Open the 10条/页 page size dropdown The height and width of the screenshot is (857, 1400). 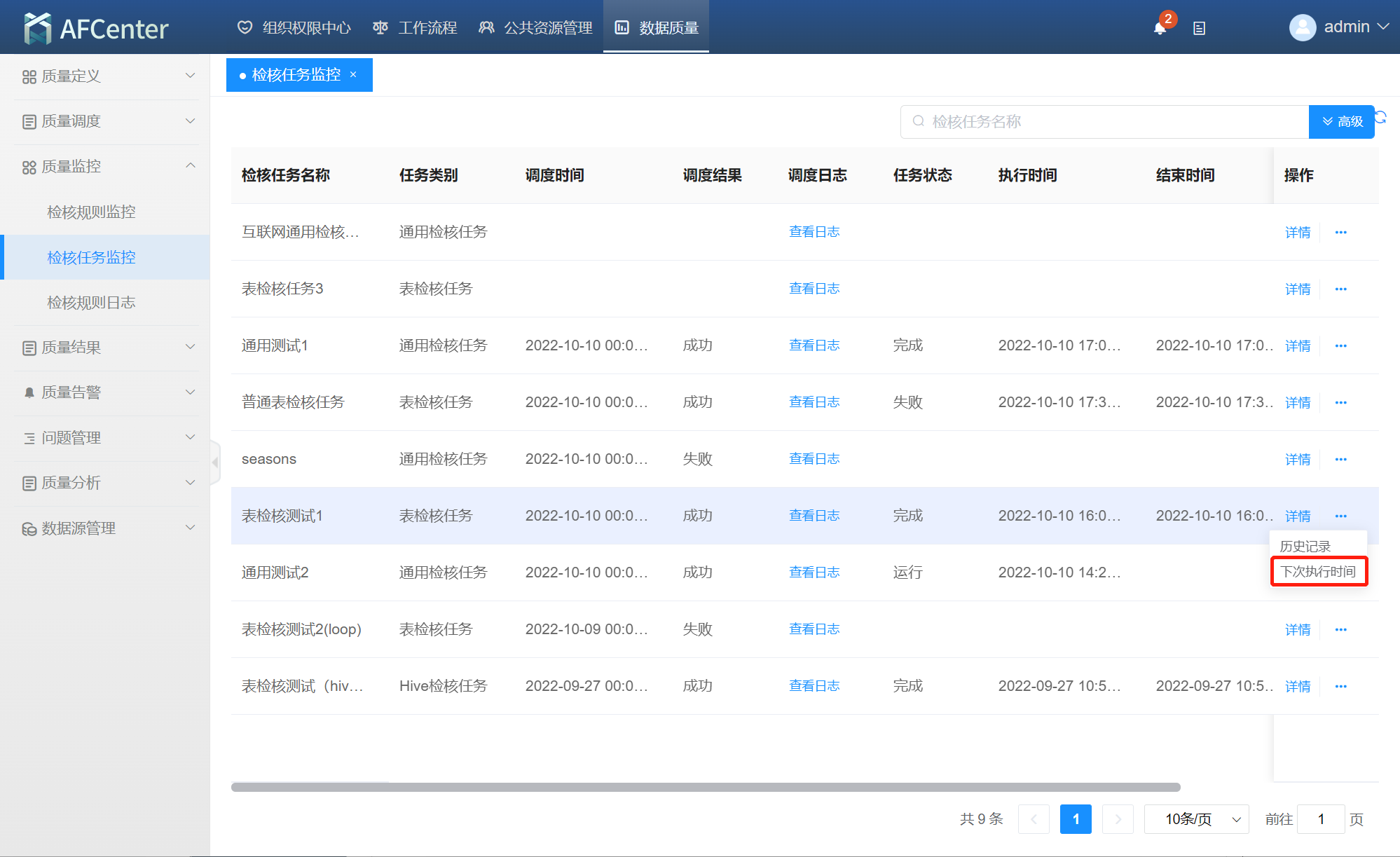(x=1196, y=819)
